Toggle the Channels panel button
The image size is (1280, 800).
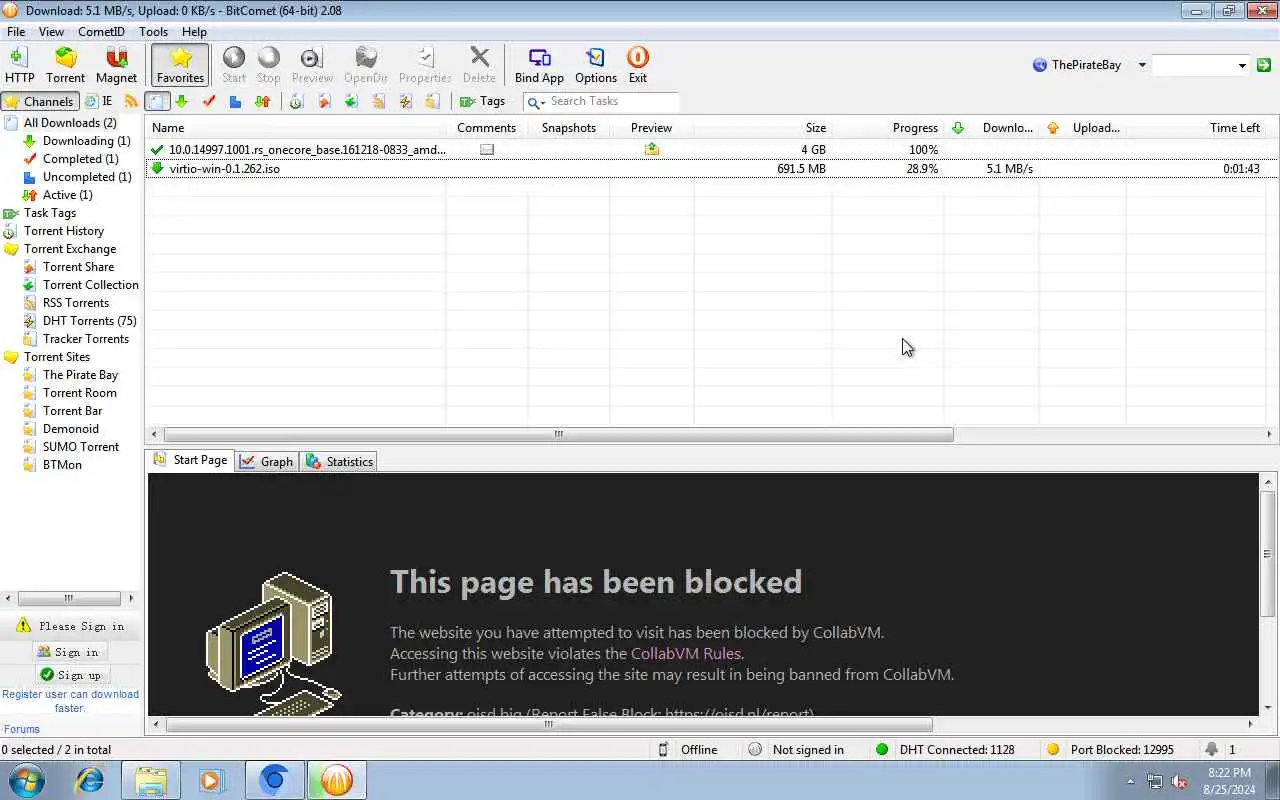point(40,101)
